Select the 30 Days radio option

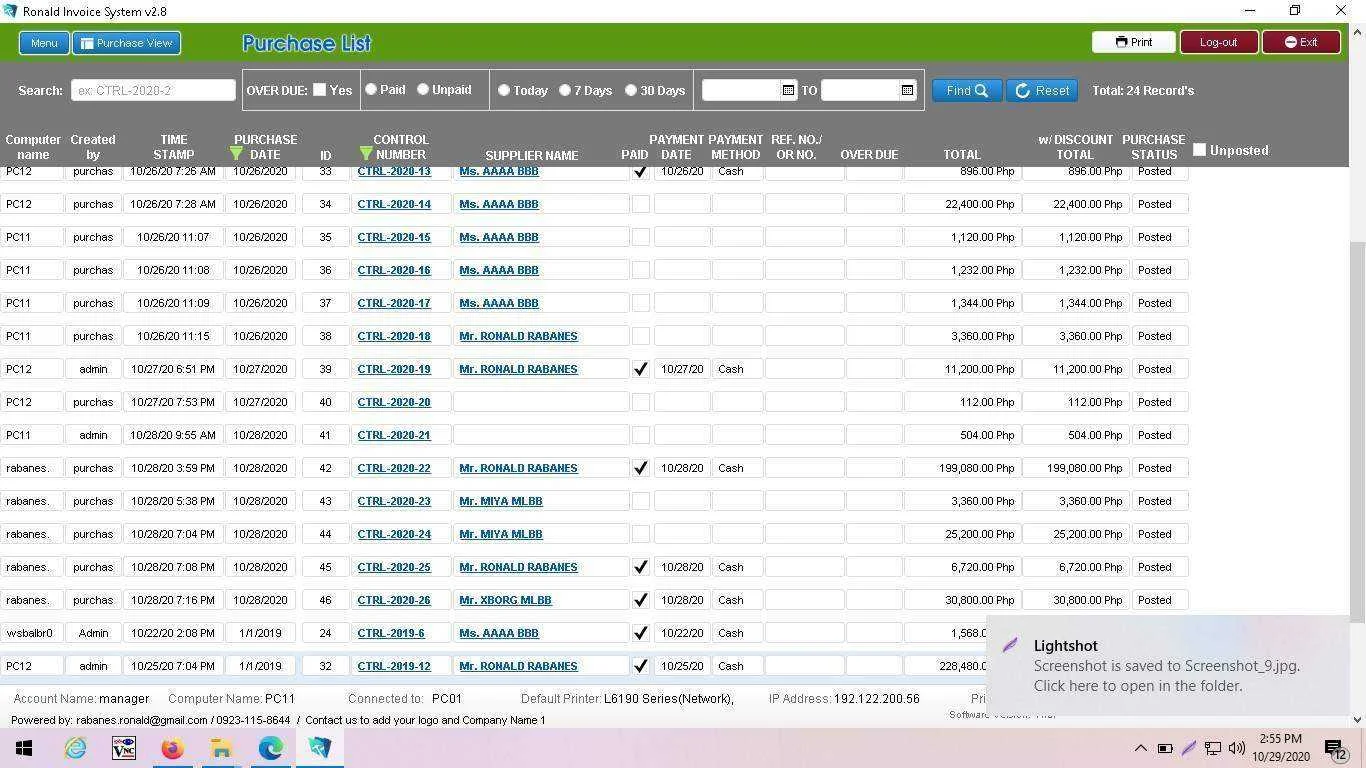click(x=631, y=90)
